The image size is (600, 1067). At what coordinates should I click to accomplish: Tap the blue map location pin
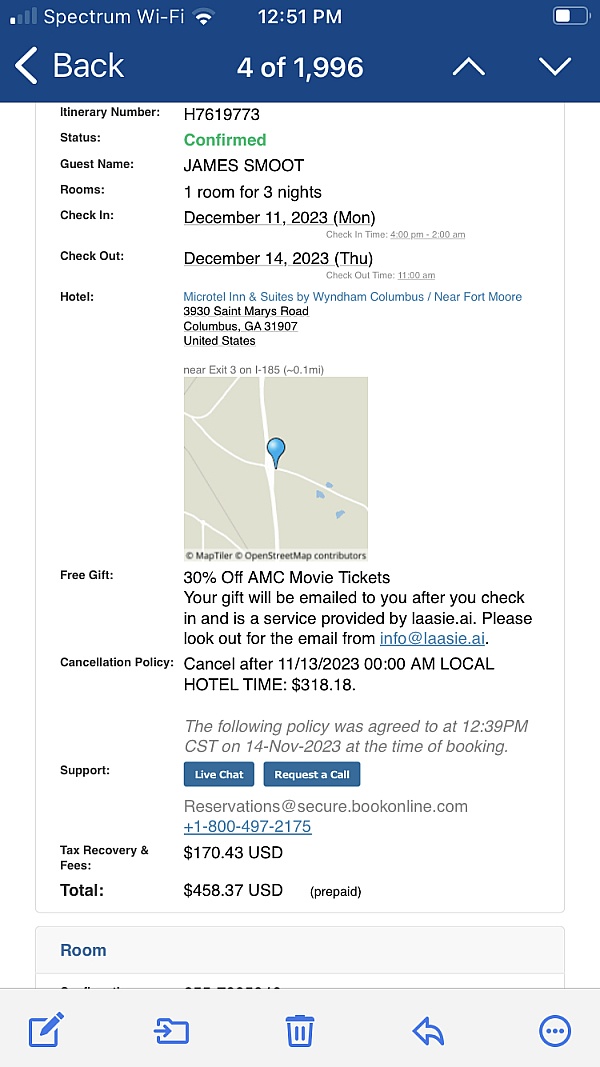click(276, 452)
